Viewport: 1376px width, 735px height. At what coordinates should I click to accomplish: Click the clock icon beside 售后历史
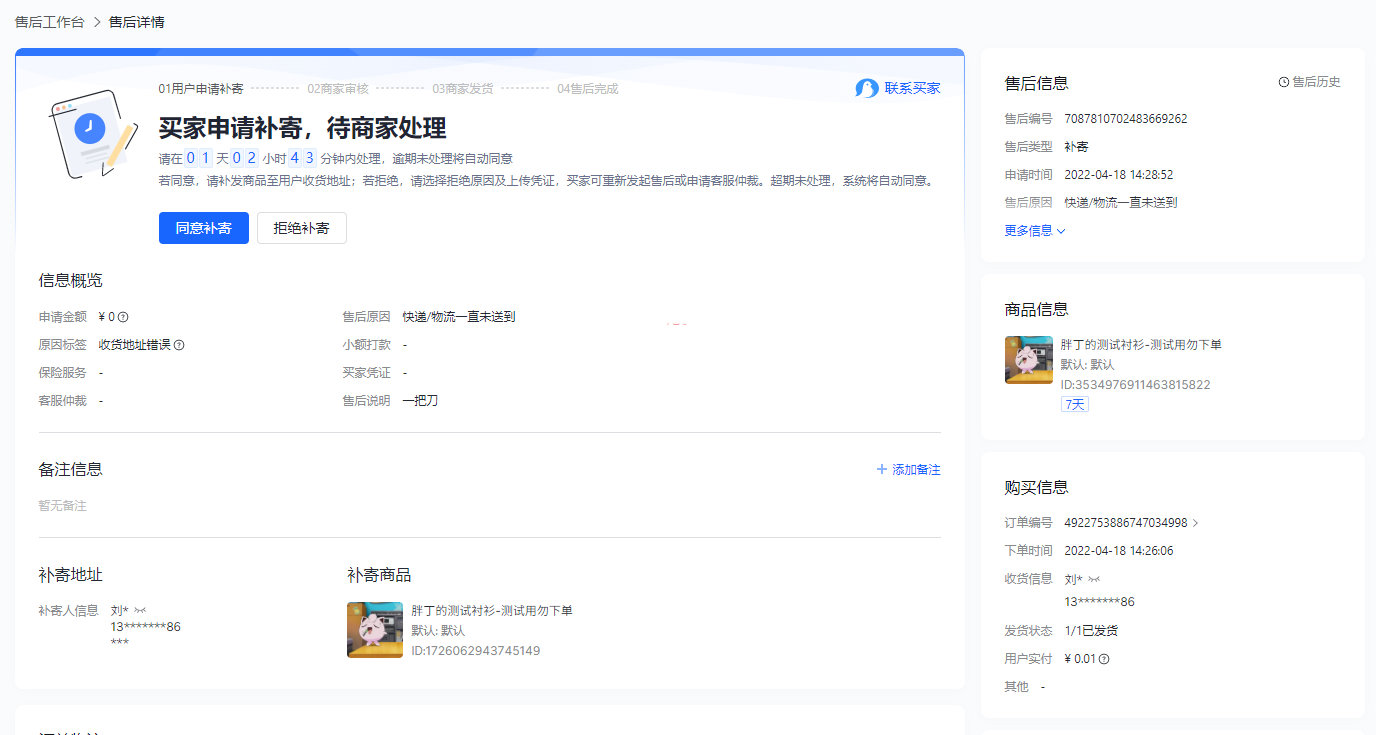pyautogui.click(x=1284, y=82)
